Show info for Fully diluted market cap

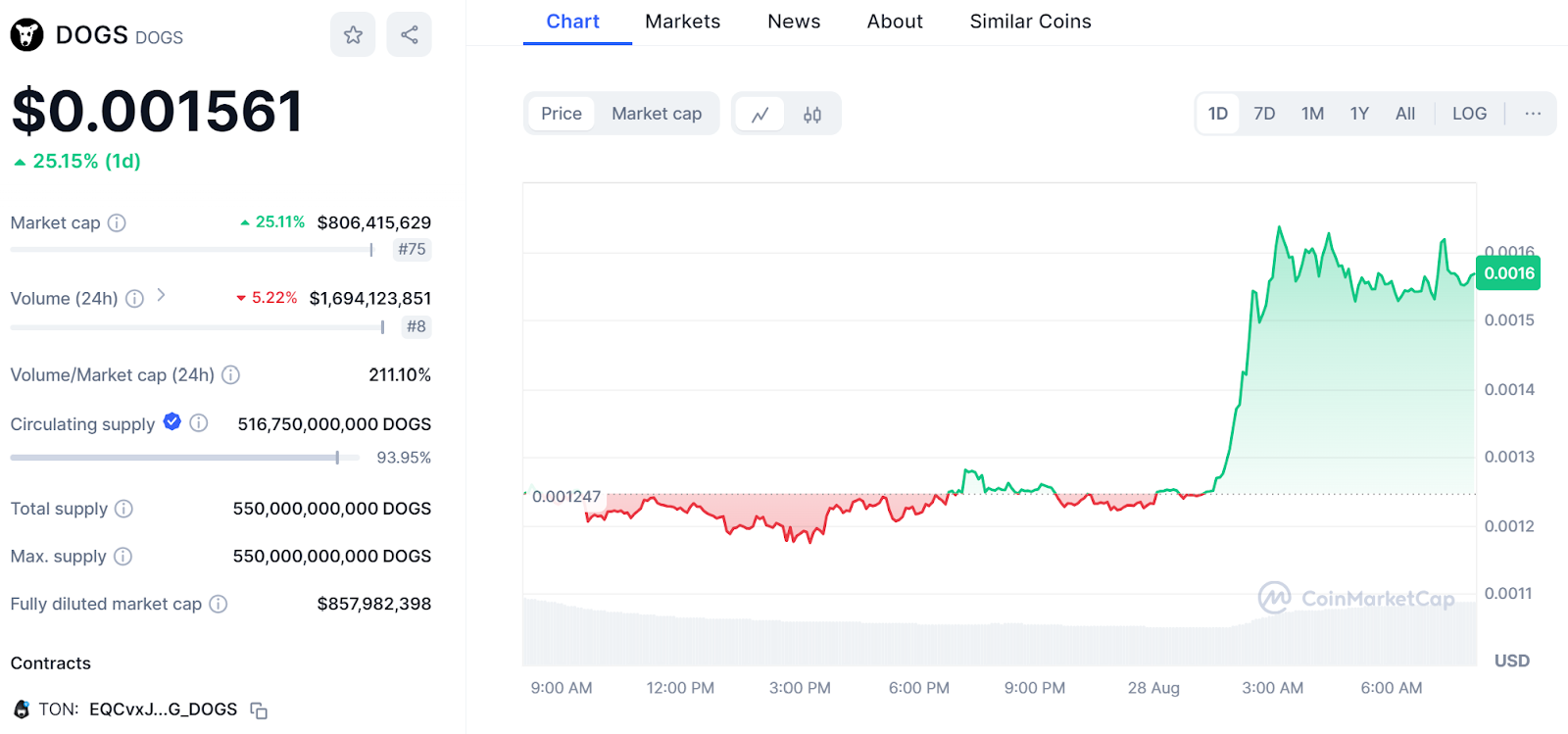click(x=219, y=604)
